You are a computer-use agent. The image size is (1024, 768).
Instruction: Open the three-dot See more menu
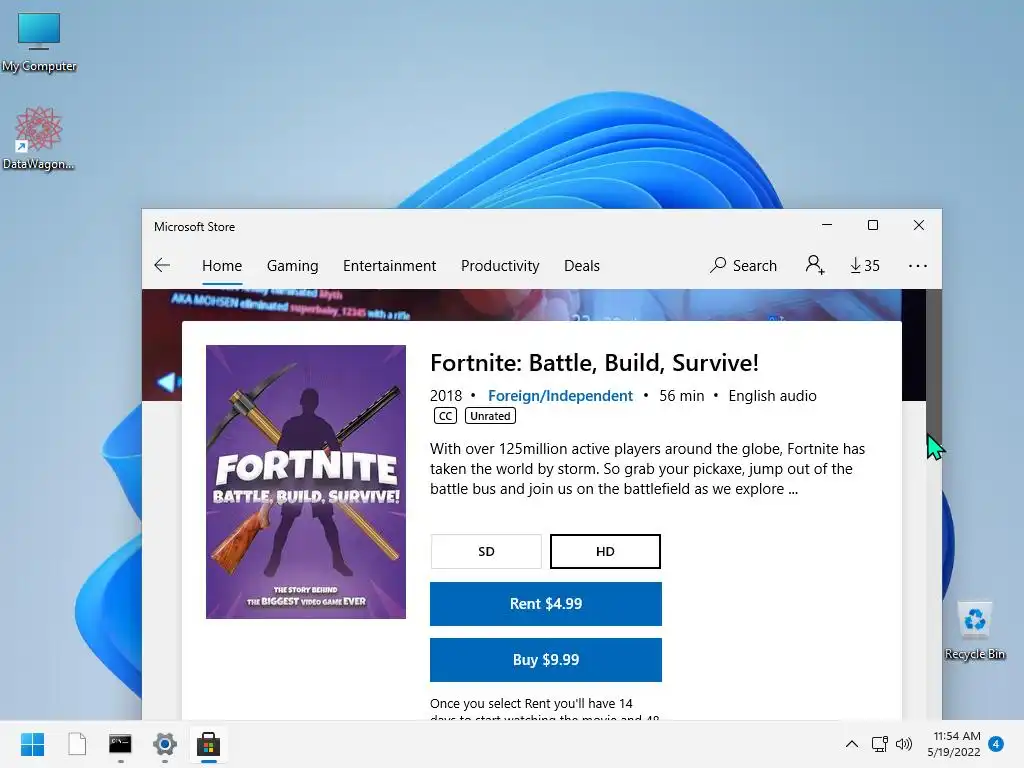point(918,266)
